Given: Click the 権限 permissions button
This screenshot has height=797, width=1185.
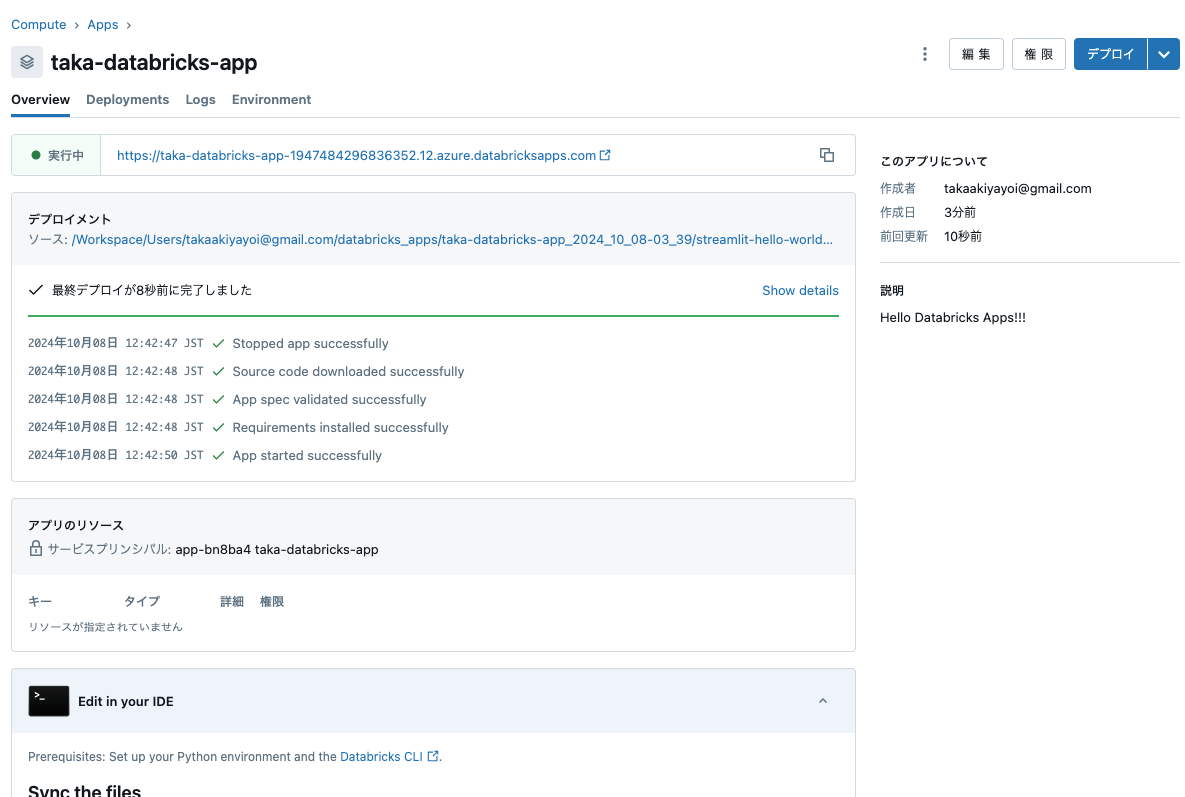Looking at the screenshot, I should click(1038, 54).
